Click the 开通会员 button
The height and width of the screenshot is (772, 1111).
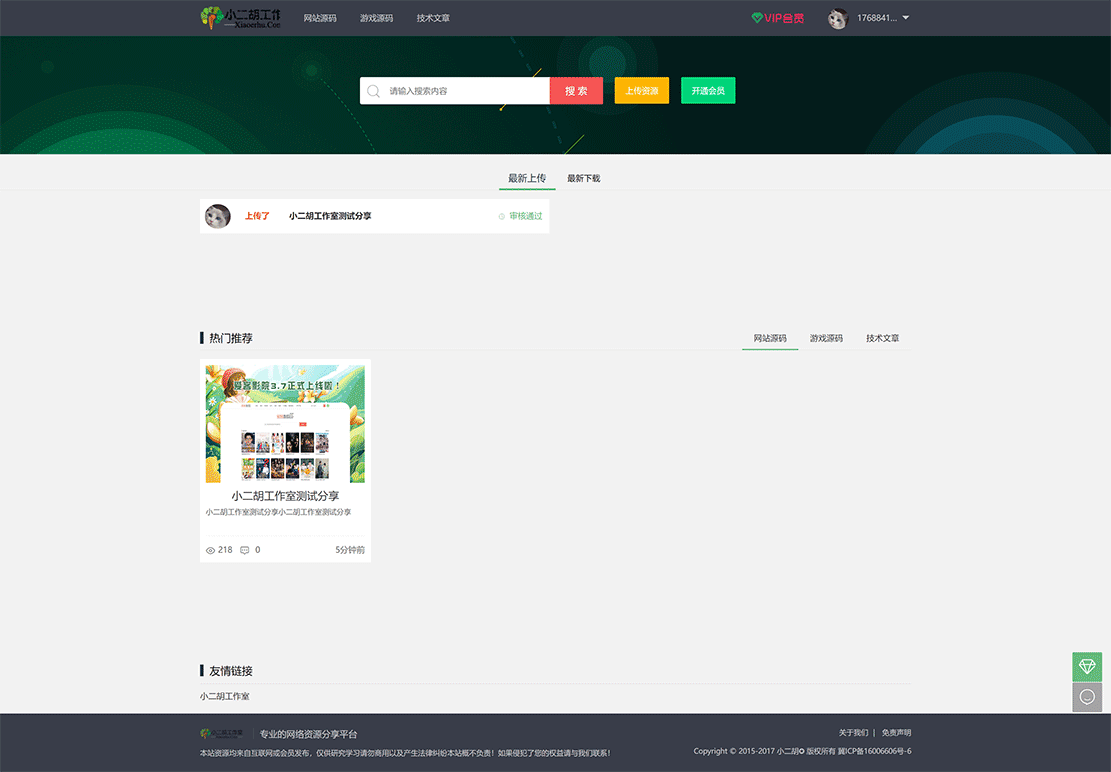tap(708, 90)
